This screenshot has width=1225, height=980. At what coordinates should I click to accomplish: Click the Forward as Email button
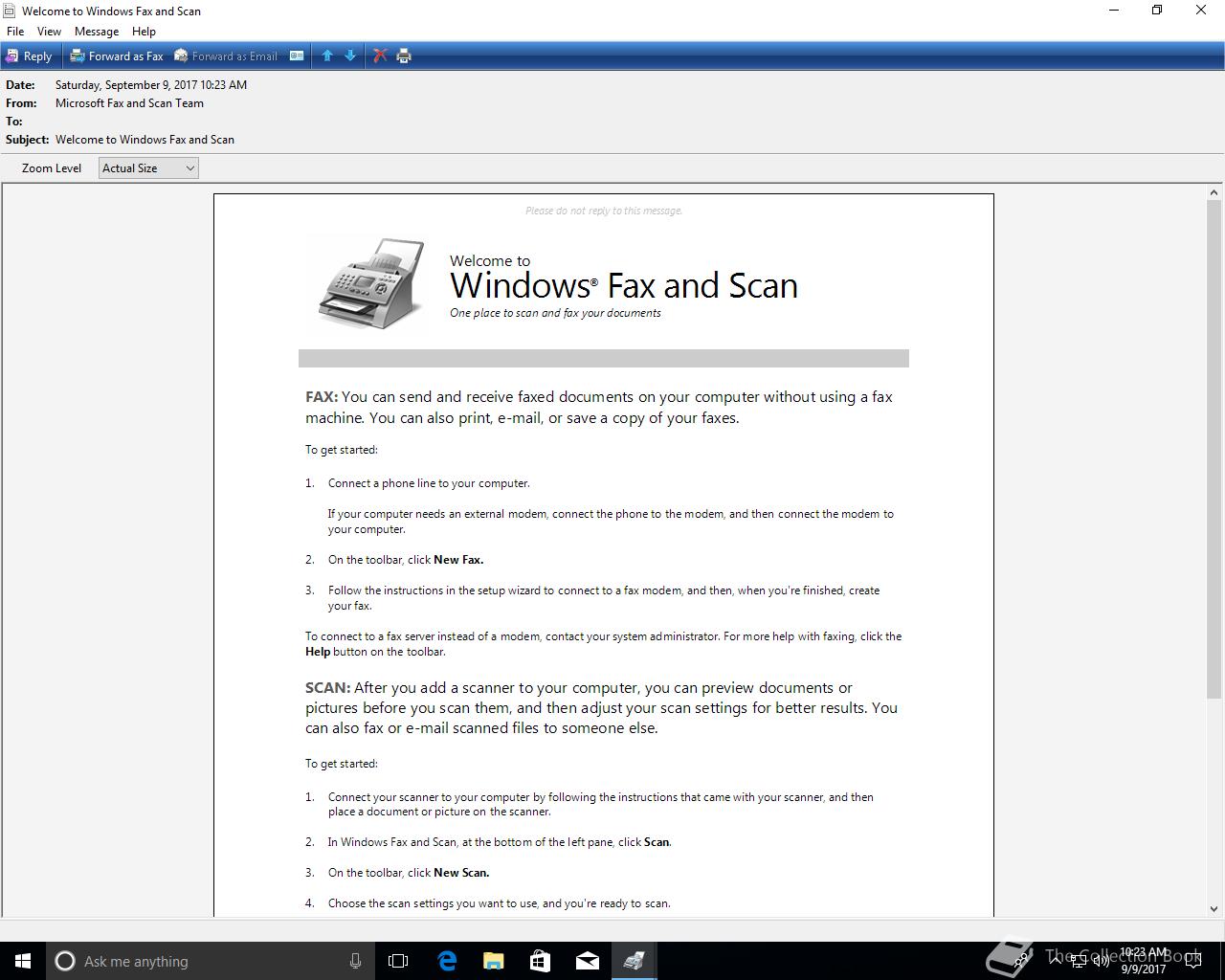[x=226, y=56]
